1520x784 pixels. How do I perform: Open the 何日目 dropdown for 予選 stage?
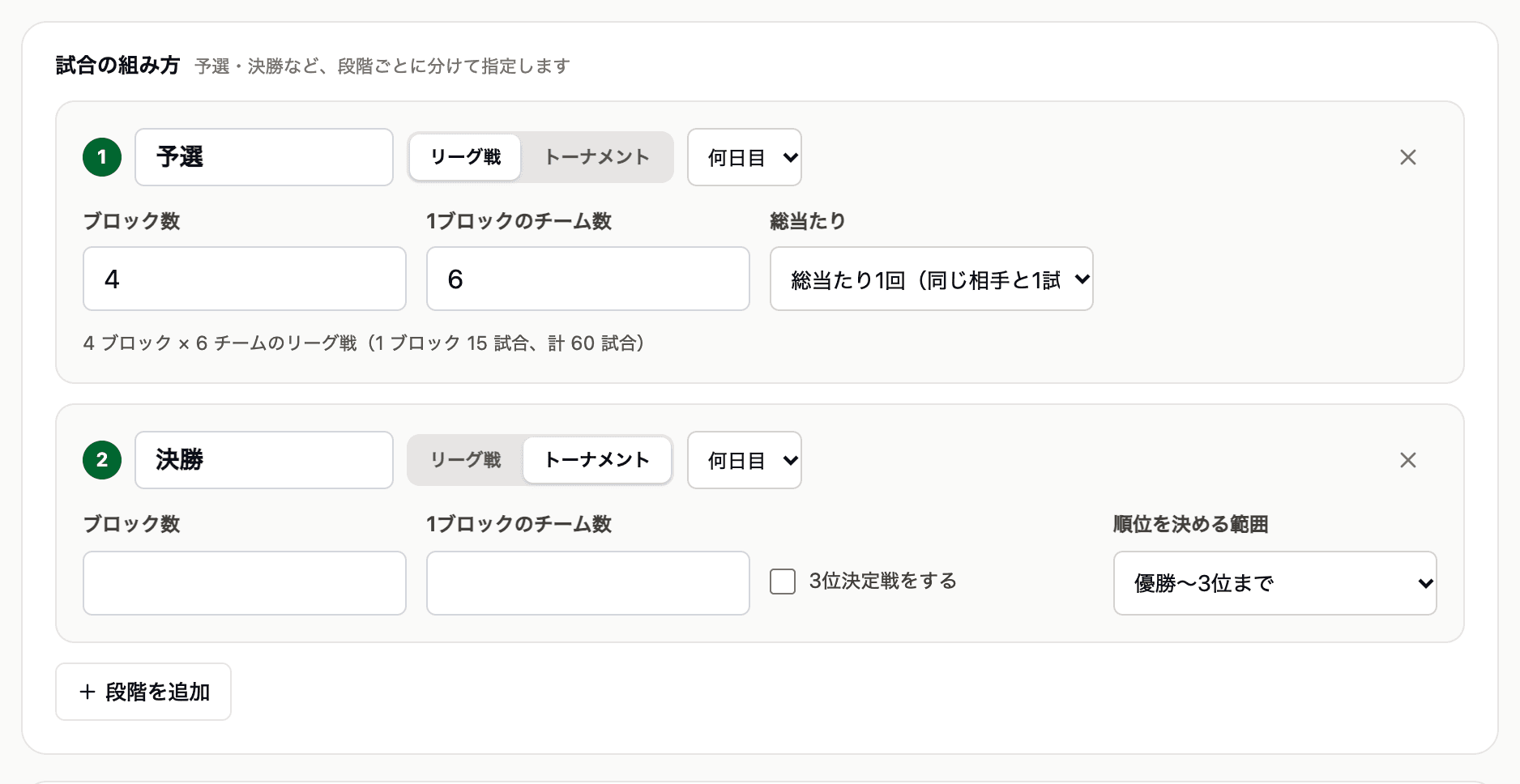(745, 157)
